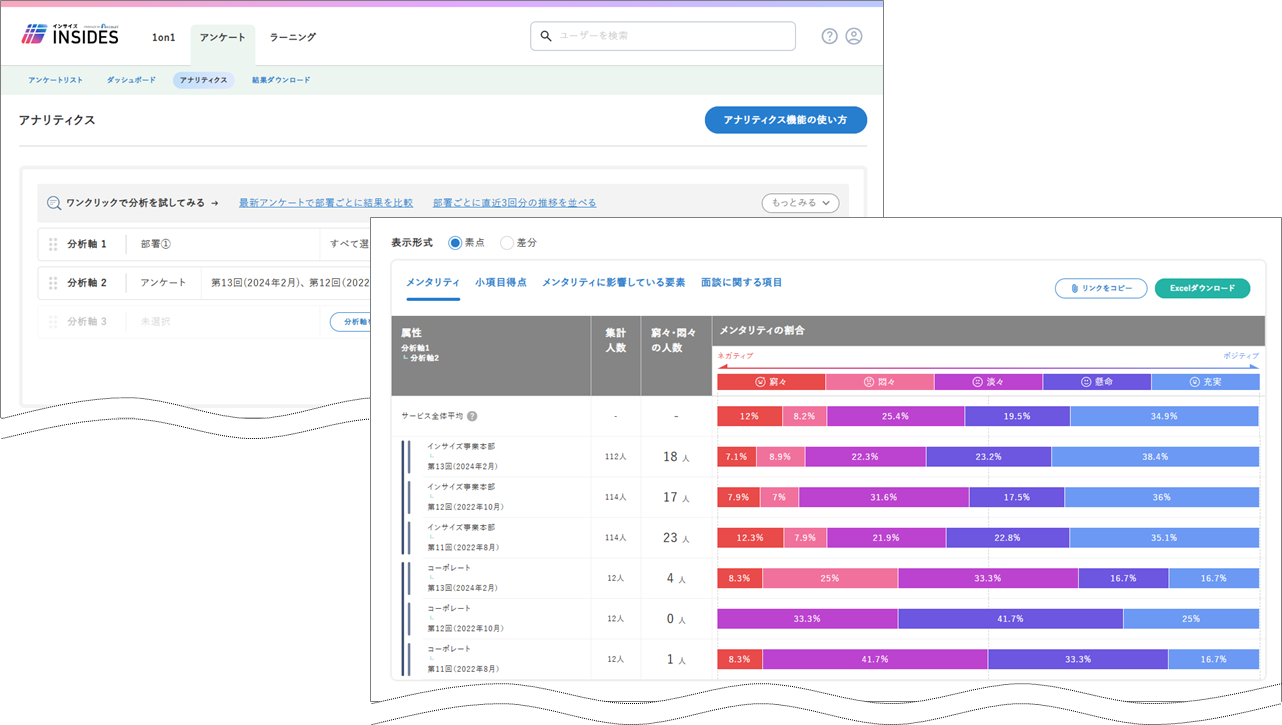This screenshot has width=1282, height=725.
Task: Open the user account icon
Action: [853, 36]
